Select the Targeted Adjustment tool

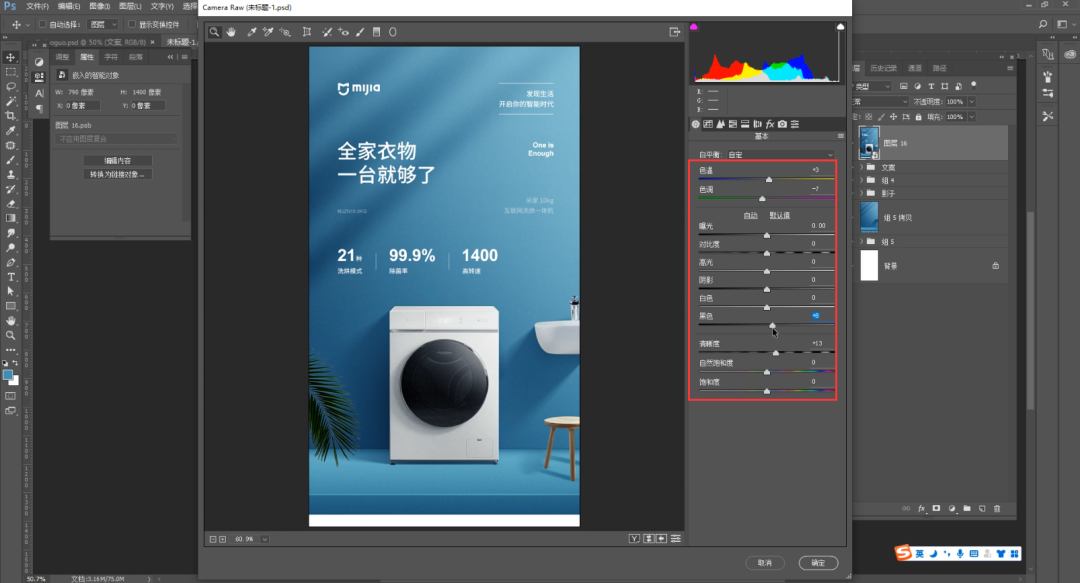(284, 32)
